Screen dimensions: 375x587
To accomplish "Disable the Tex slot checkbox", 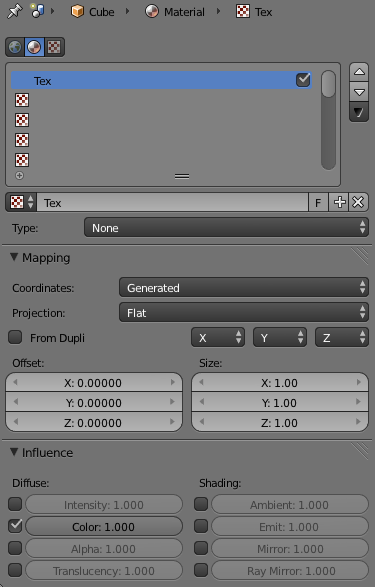I will 303,80.
